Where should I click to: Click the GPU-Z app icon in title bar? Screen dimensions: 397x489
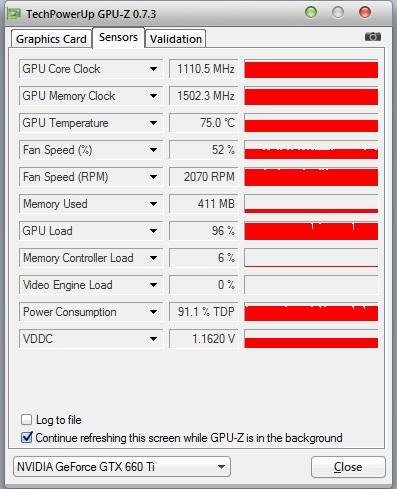[x=14, y=14]
